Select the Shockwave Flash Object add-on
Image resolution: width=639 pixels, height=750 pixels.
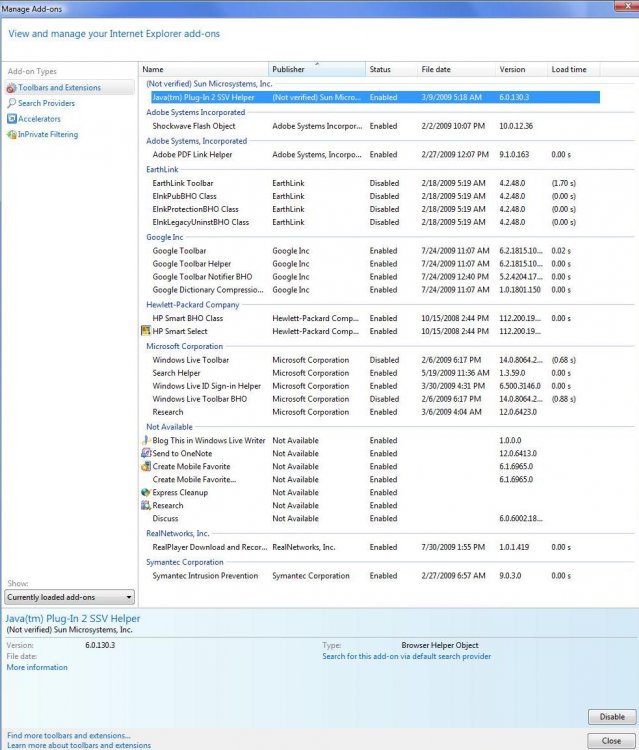(194, 126)
